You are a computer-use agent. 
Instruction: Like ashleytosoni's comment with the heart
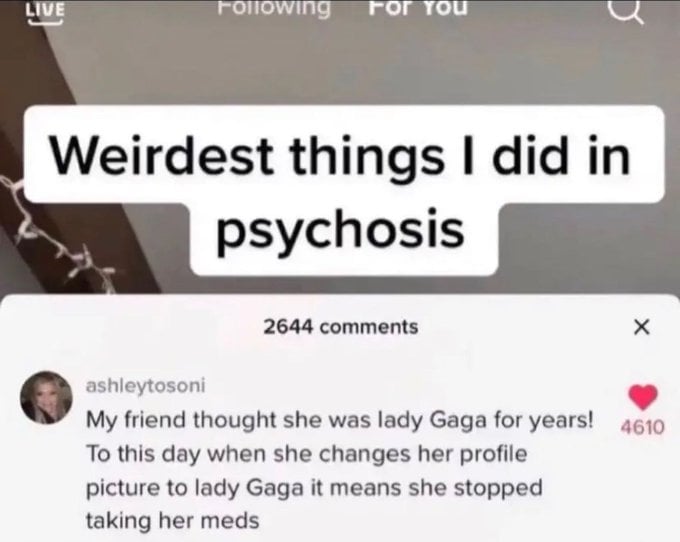(643, 397)
